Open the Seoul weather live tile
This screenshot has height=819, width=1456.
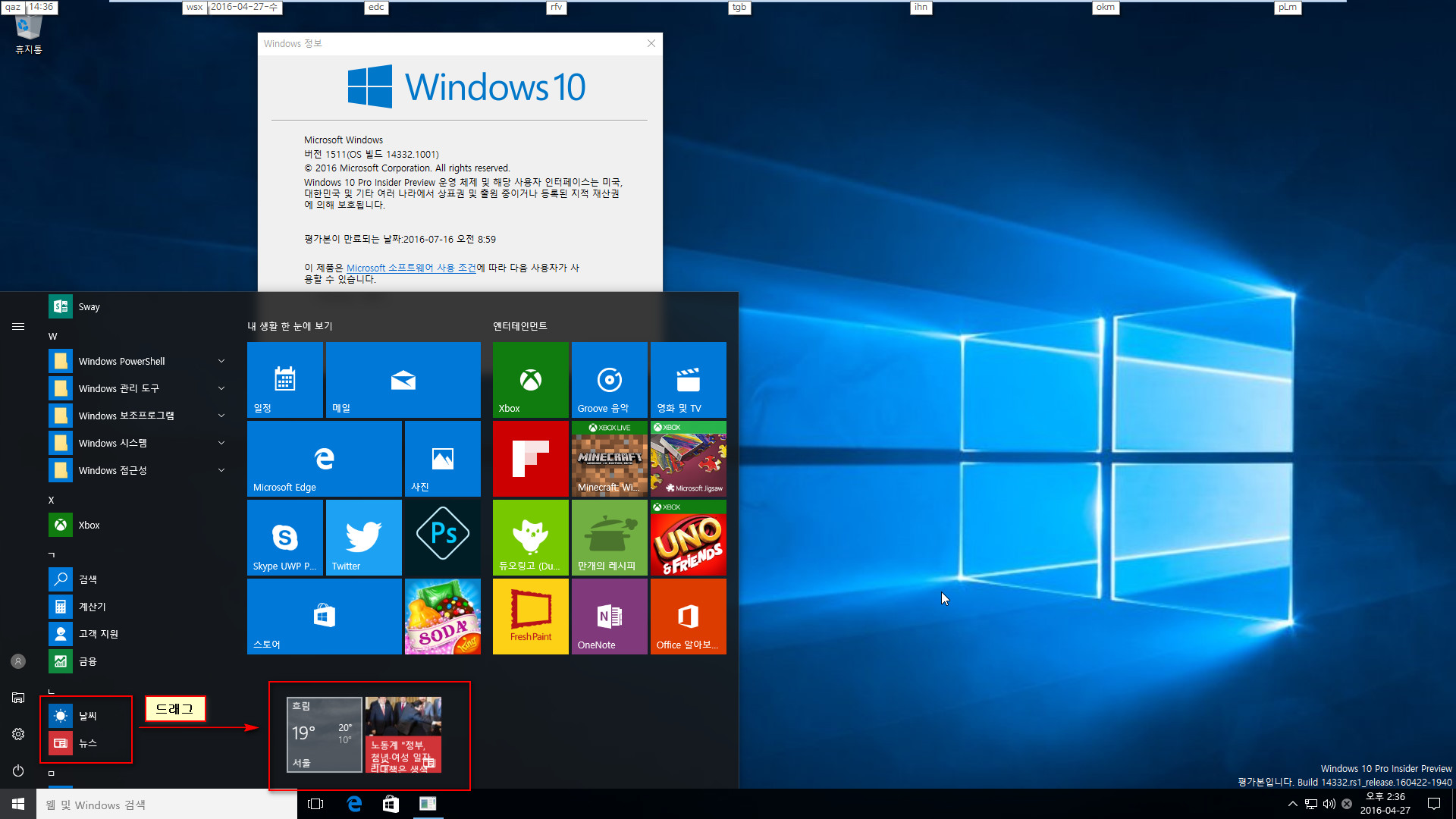pos(325,735)
